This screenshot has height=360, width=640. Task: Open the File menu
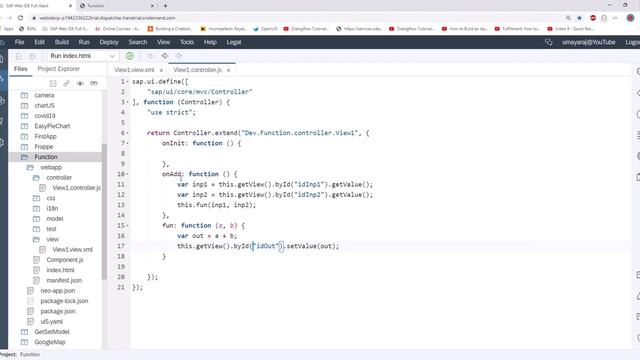[20, 42]
